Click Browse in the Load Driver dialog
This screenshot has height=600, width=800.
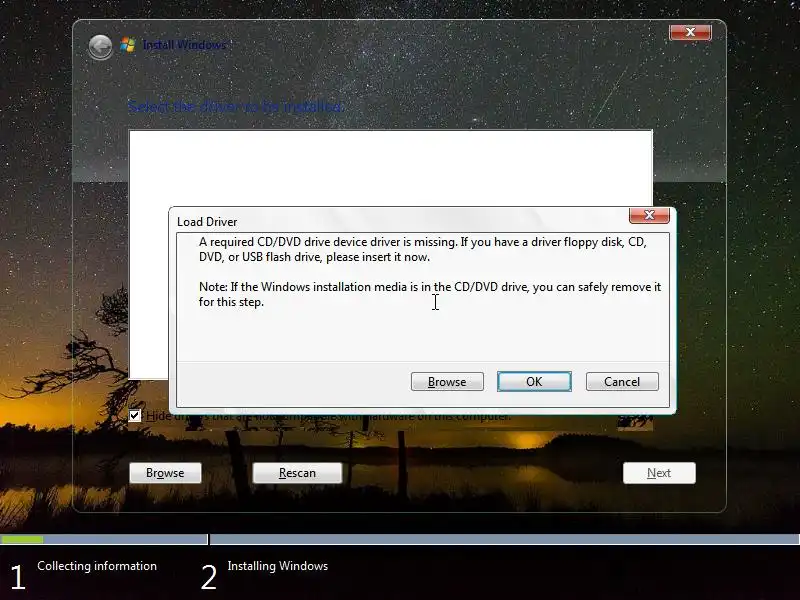(x=447, y=382)
